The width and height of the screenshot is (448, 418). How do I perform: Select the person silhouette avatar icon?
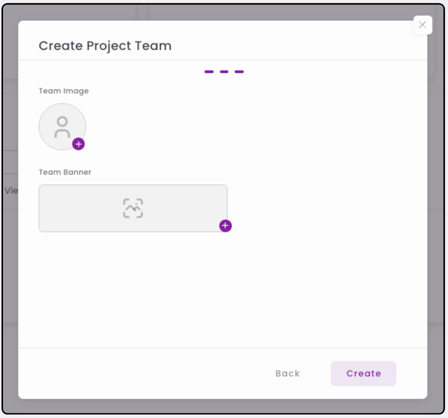coord(62,127)
